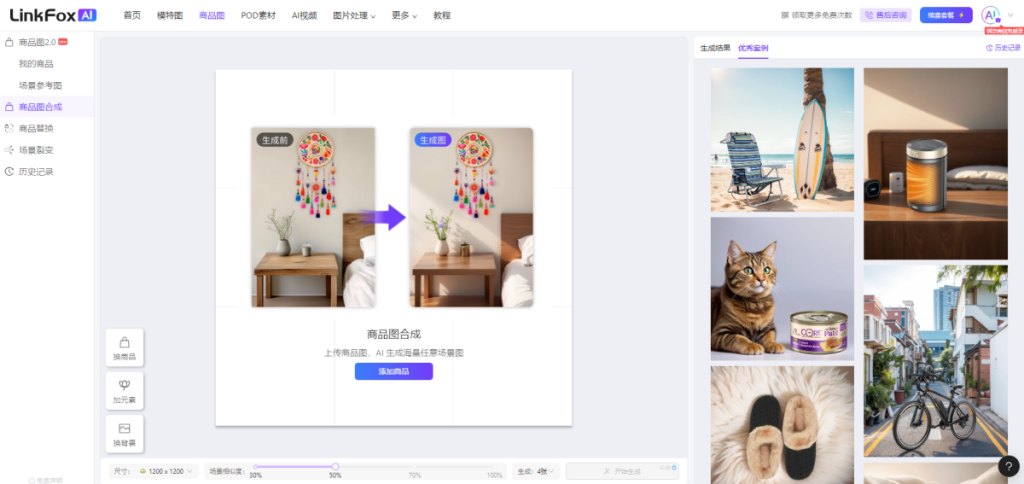Click the 售后咨询 support button

[886, 15]
